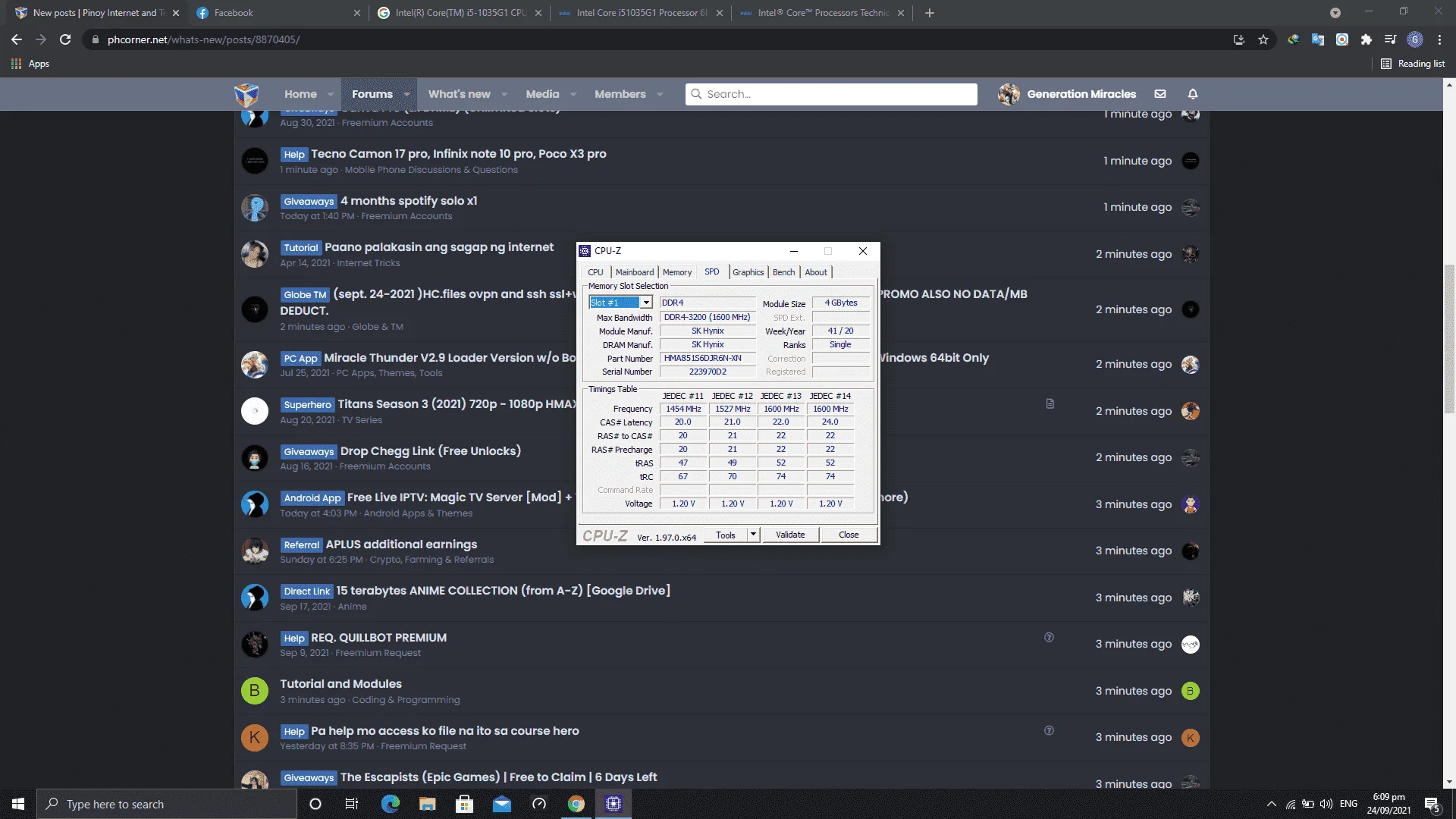Click the Cortana circle icon on taskbar
The image size is (1456, 819).
coord(315,804)
